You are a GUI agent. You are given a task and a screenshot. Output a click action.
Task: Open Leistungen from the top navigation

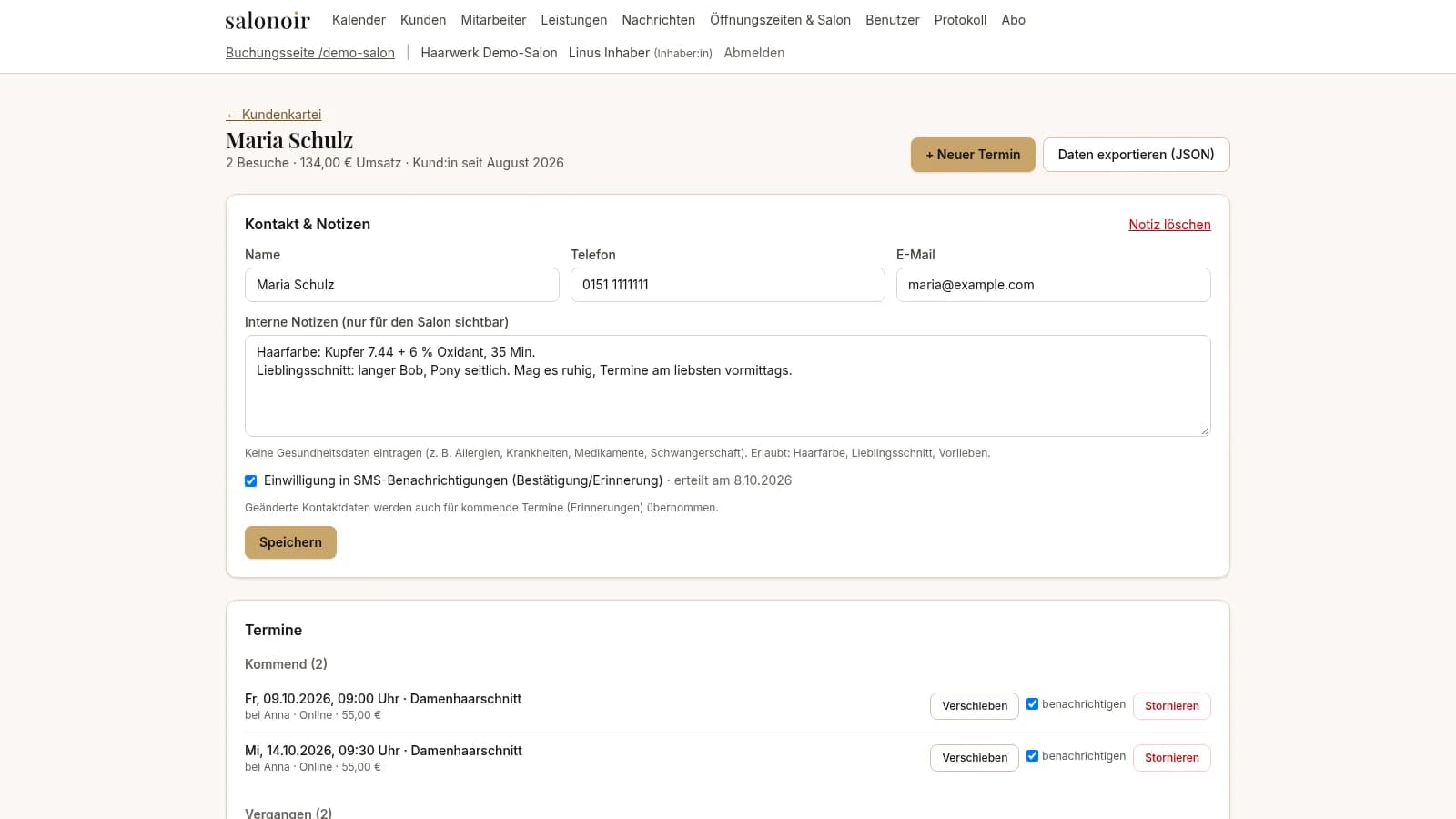pos(573,20)
